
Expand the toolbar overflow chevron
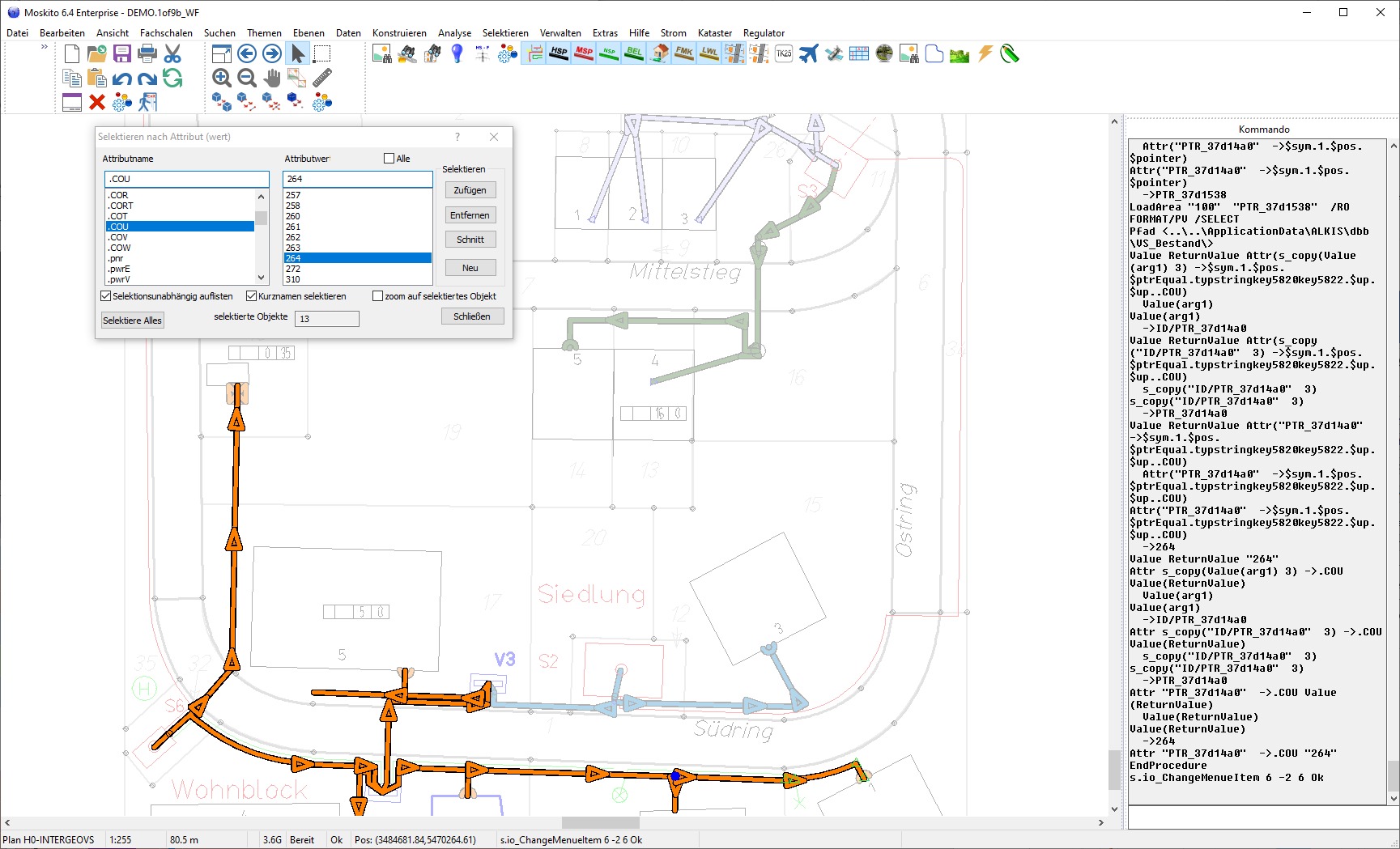(x=45, y=47)
